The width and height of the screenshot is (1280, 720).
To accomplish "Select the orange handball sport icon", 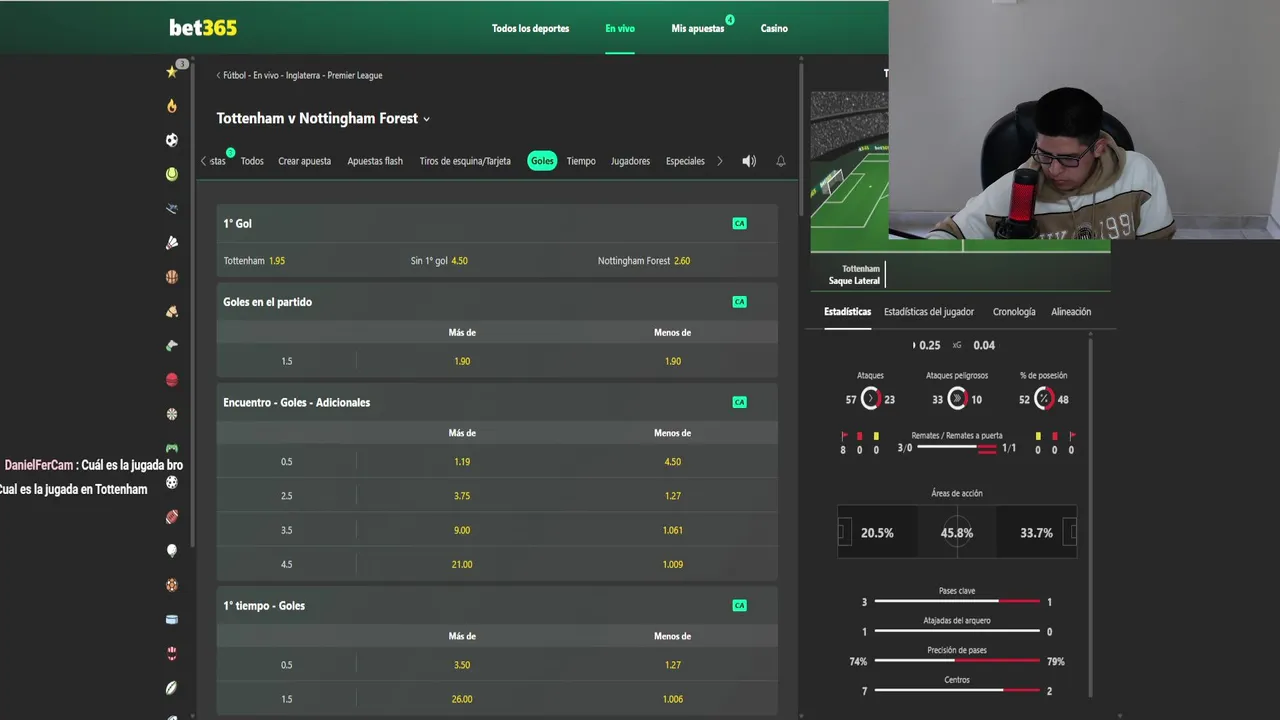I will coord(172,585).
